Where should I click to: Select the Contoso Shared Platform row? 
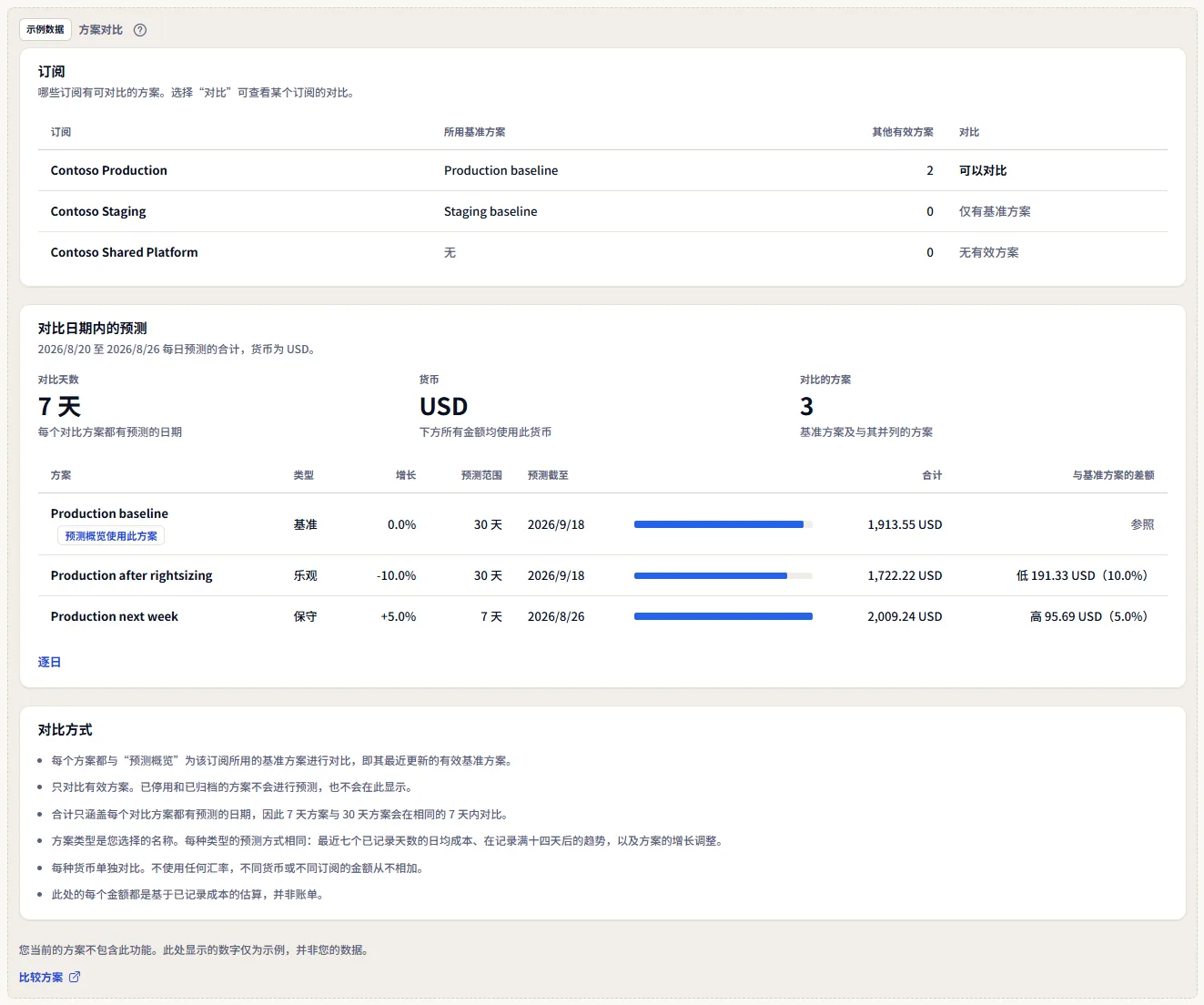[x=602, y=252]
